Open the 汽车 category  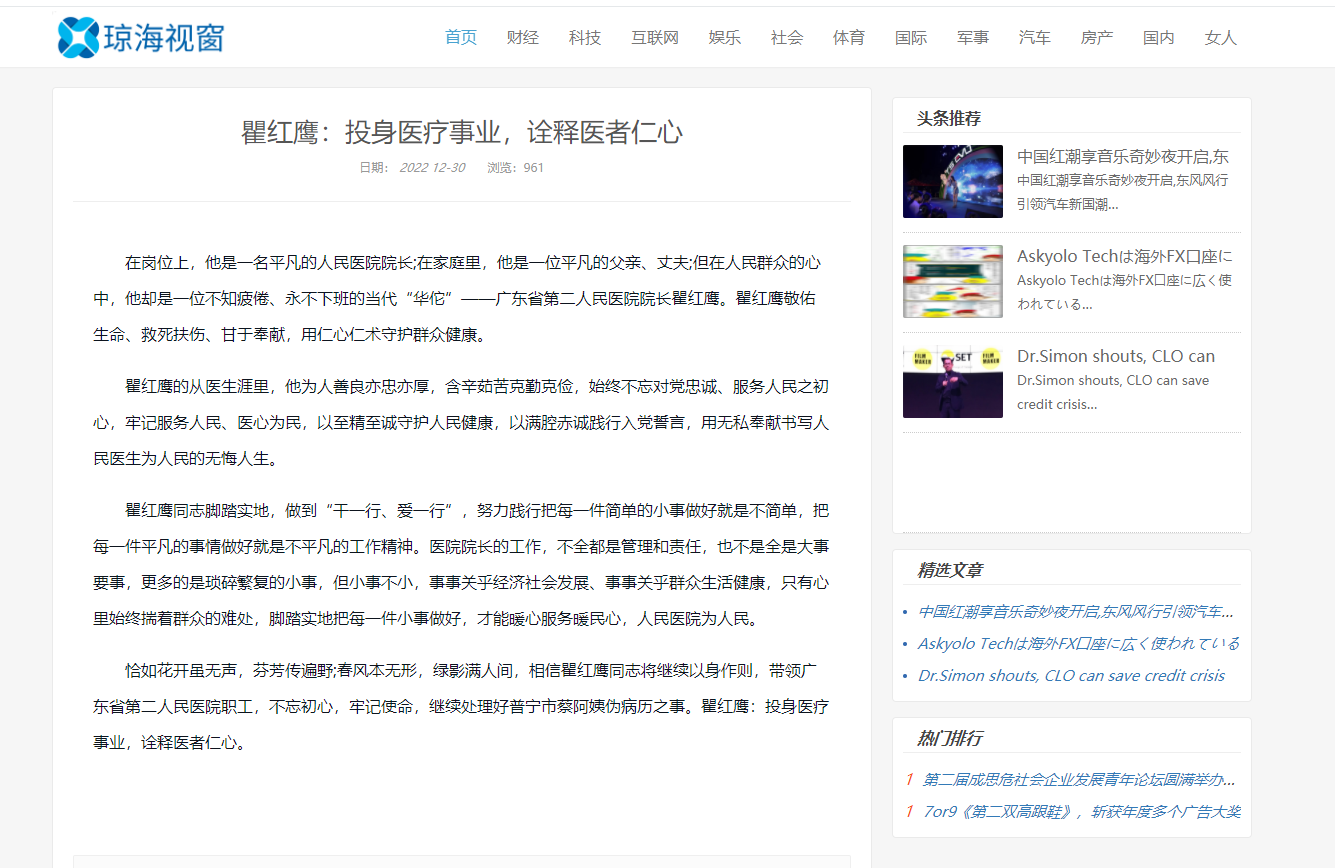(1035, 38)
